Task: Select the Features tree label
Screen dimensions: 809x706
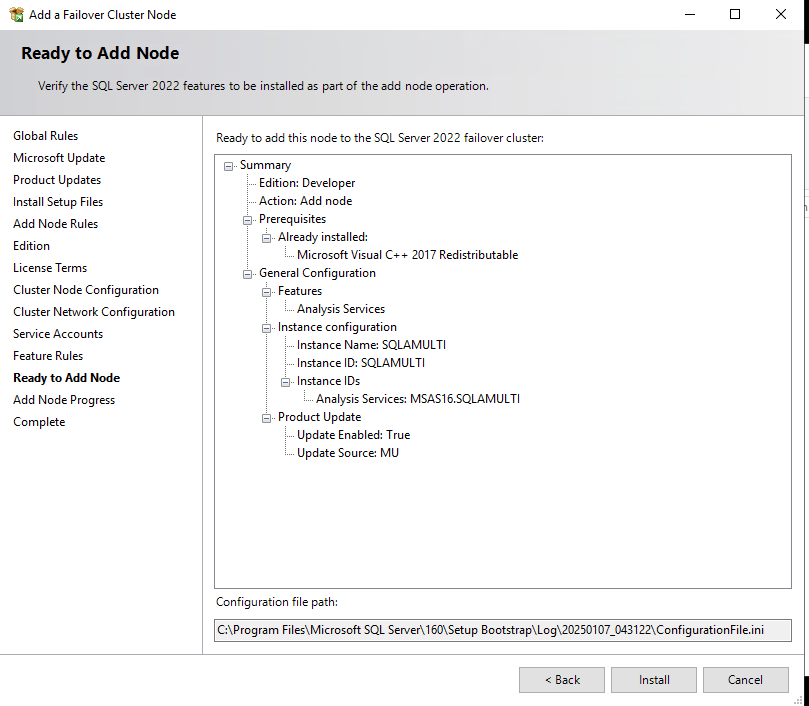Action: [x=300, y=291]
